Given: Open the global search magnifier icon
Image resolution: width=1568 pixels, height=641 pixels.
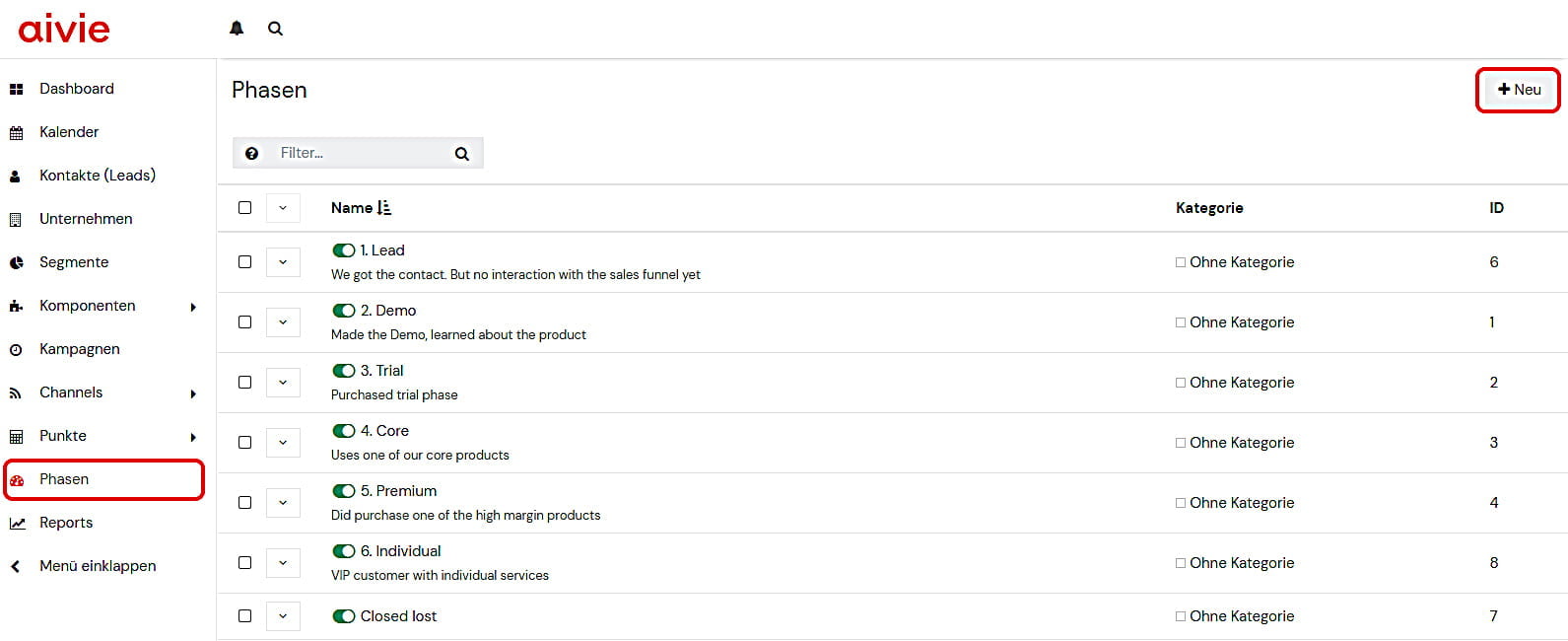Looking at the screenshot, I should coord(276,29).
